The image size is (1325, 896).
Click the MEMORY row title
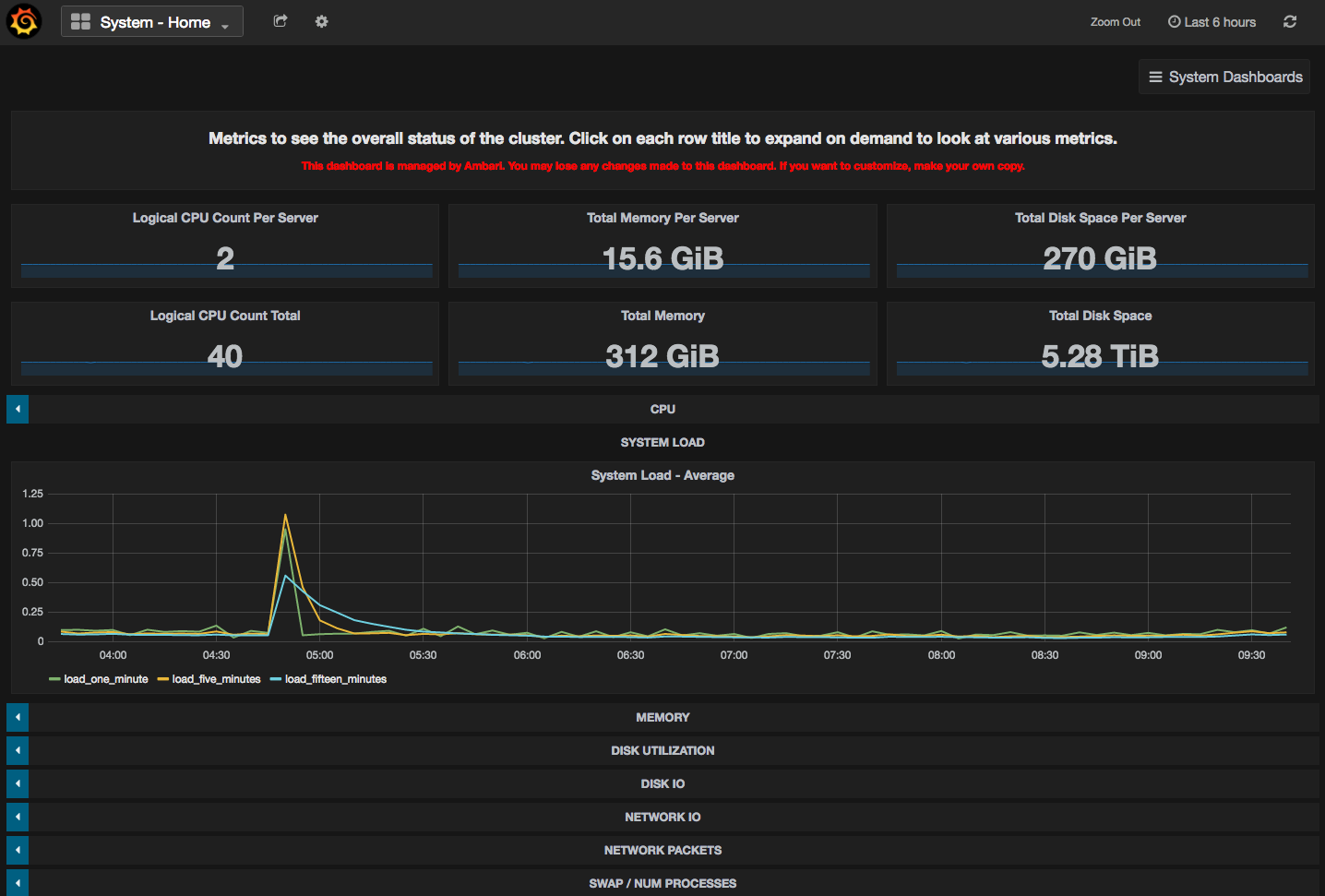tap(662, 717)
